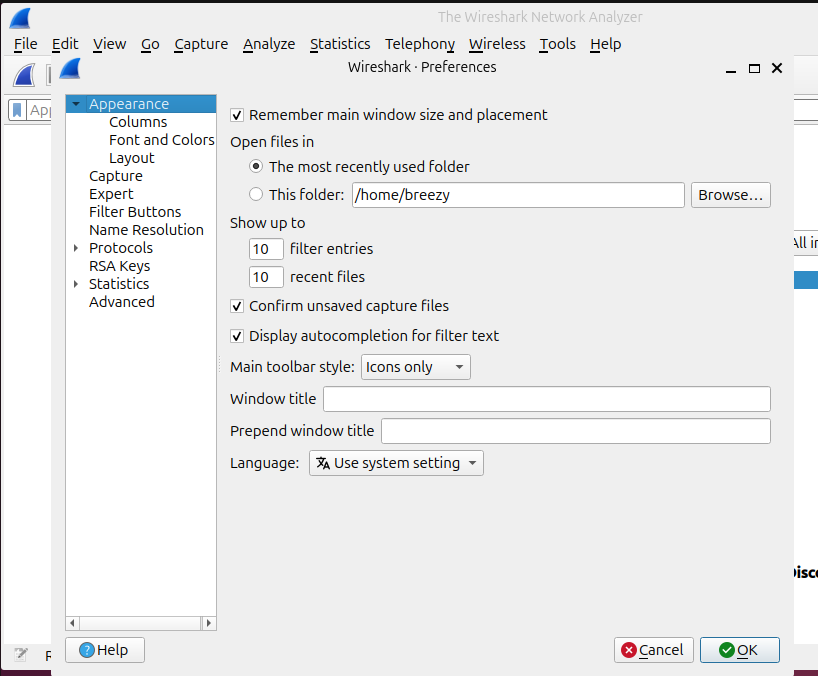Image resolution: width=818 pixels, height=676 pixels.
Task: Click the recent files number field
Action: pos(266,277)
